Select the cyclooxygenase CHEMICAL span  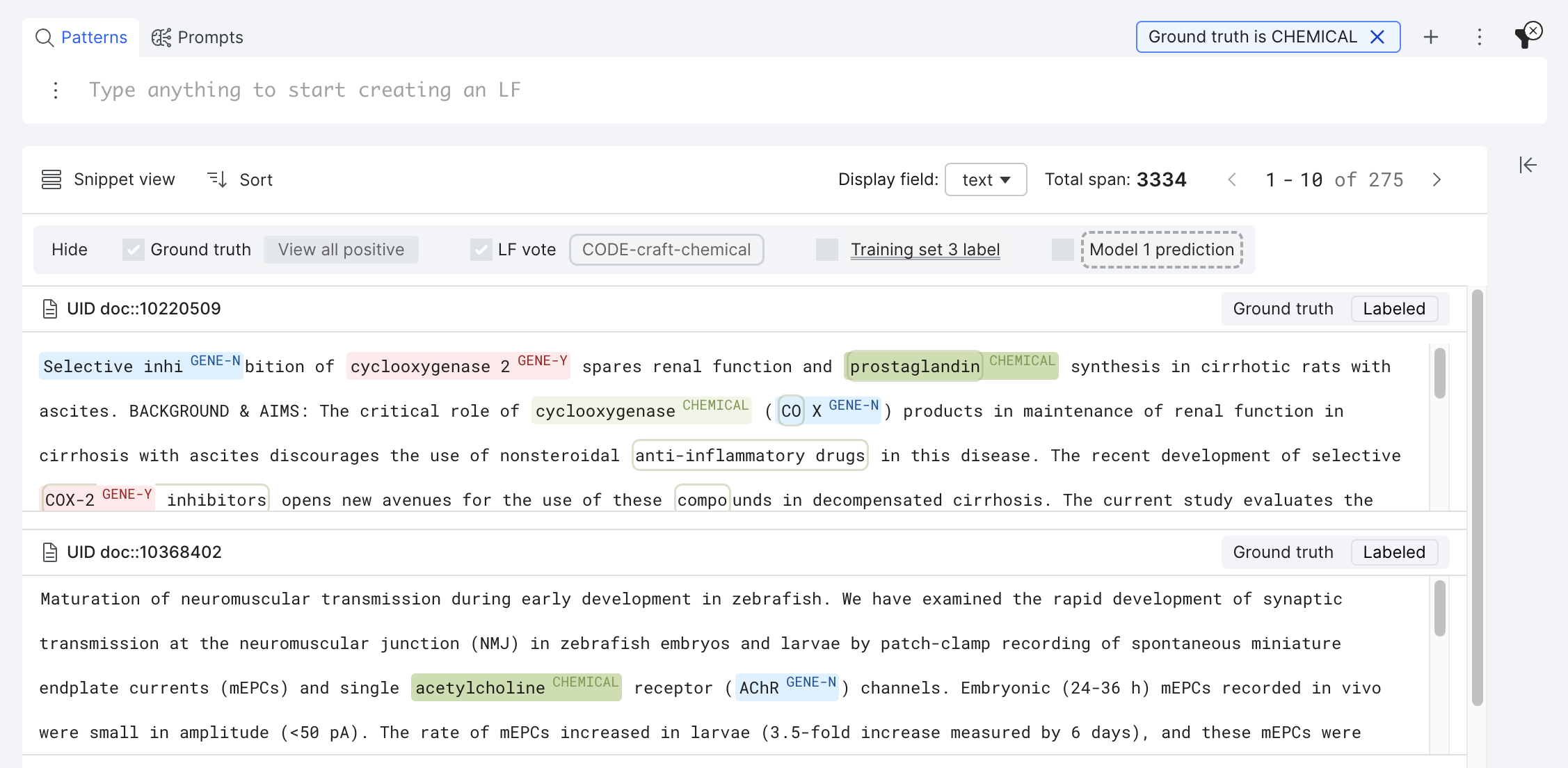(x=641, y=410)
